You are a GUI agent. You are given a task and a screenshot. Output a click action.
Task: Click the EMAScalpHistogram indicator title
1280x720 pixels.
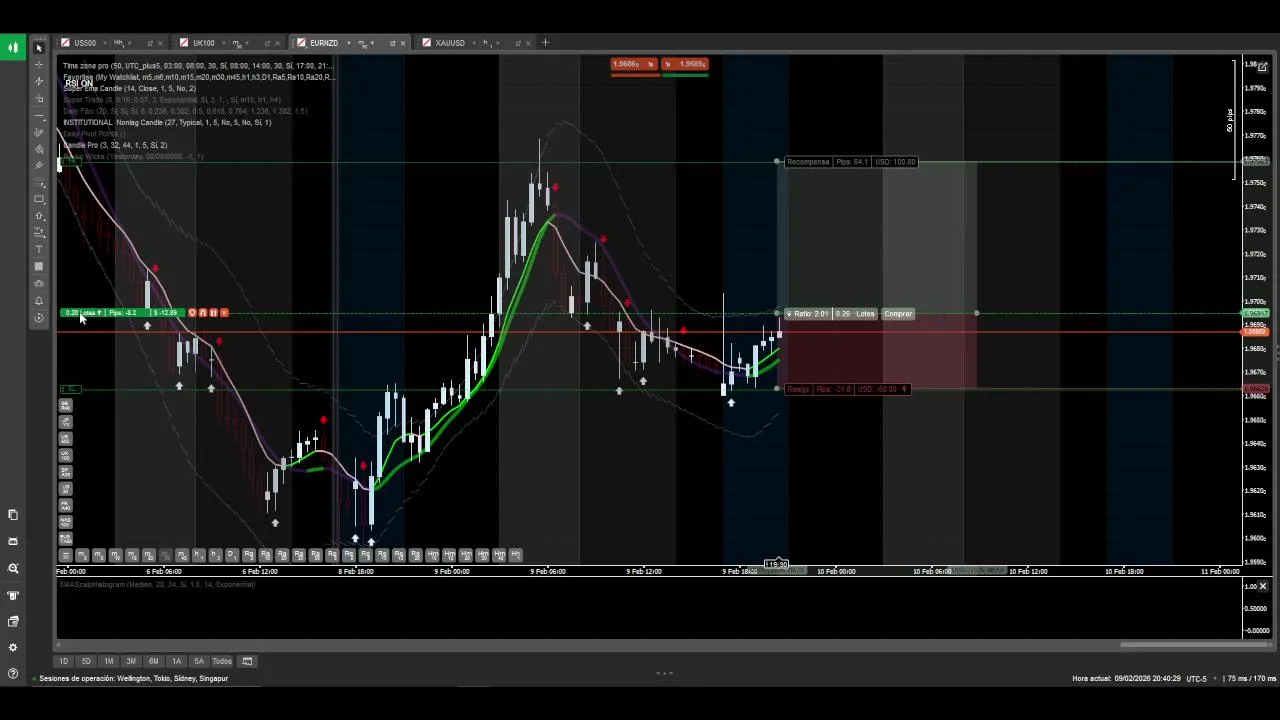157,584
